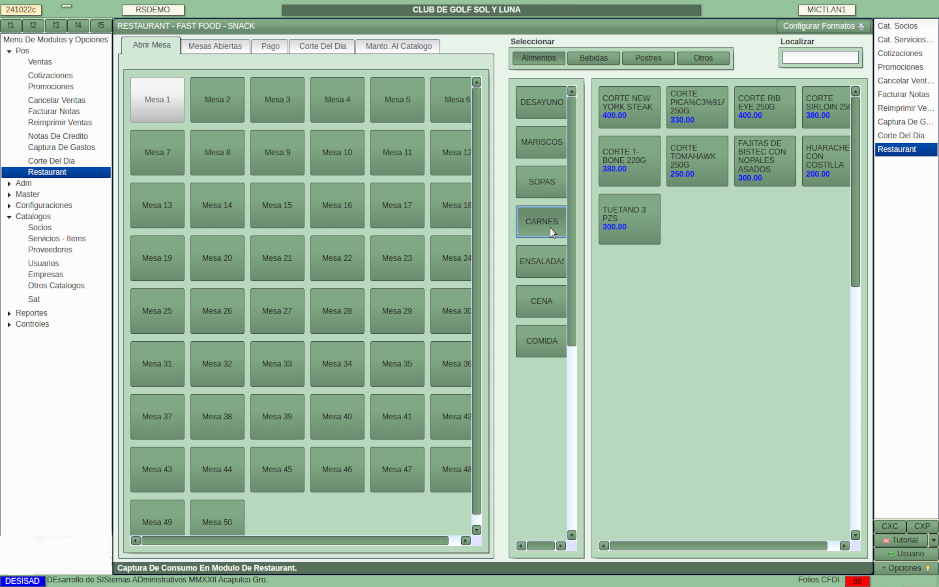The image size is (939, 587).
Task: Open the Opciones lightbulb button
Action: [x=905, y=568]
